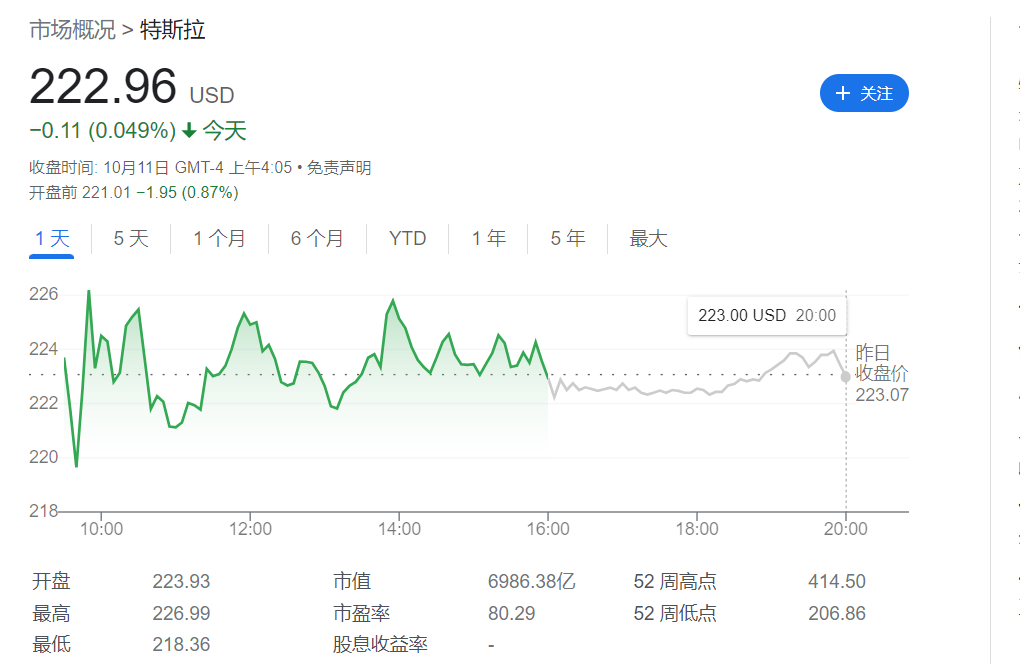Select the 5年 chart tab
Viewport: 1020px width, 664px height.
pyautogui.click(x=567, y=239)
